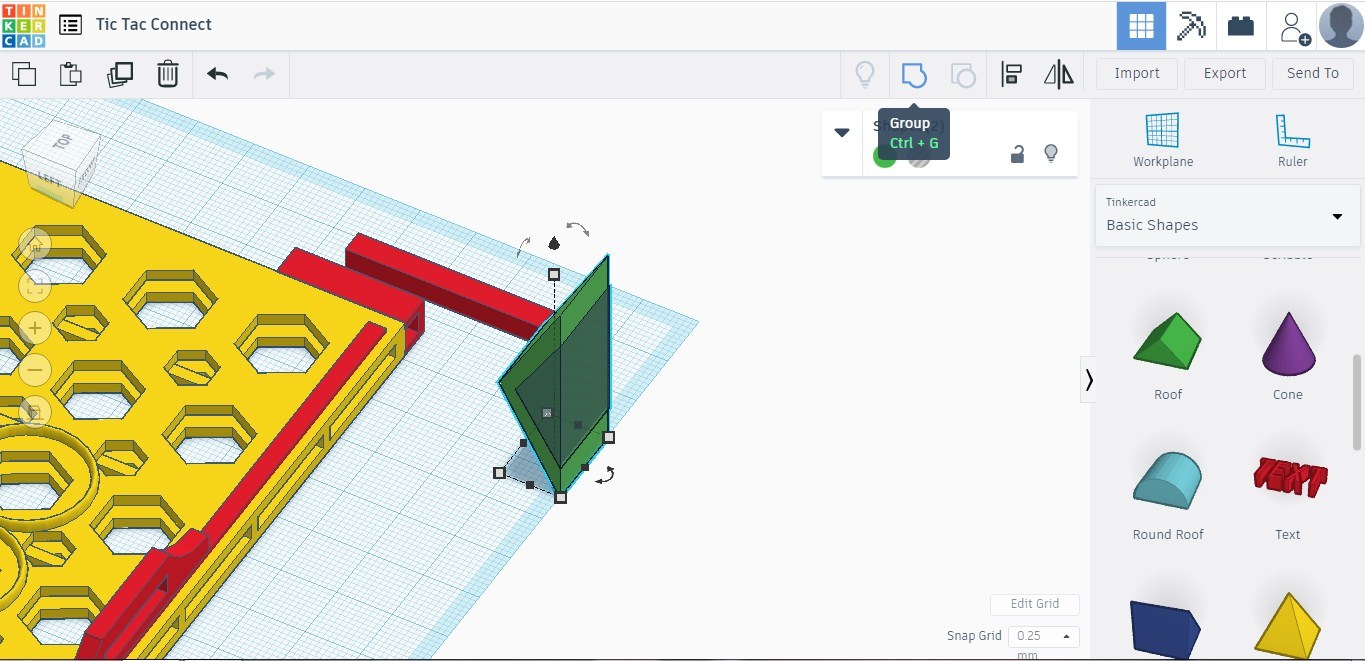Viewport: 1365px width, 661px height.
Task: Open the Blocks pickaxe mode
Action: point(1191,26)
